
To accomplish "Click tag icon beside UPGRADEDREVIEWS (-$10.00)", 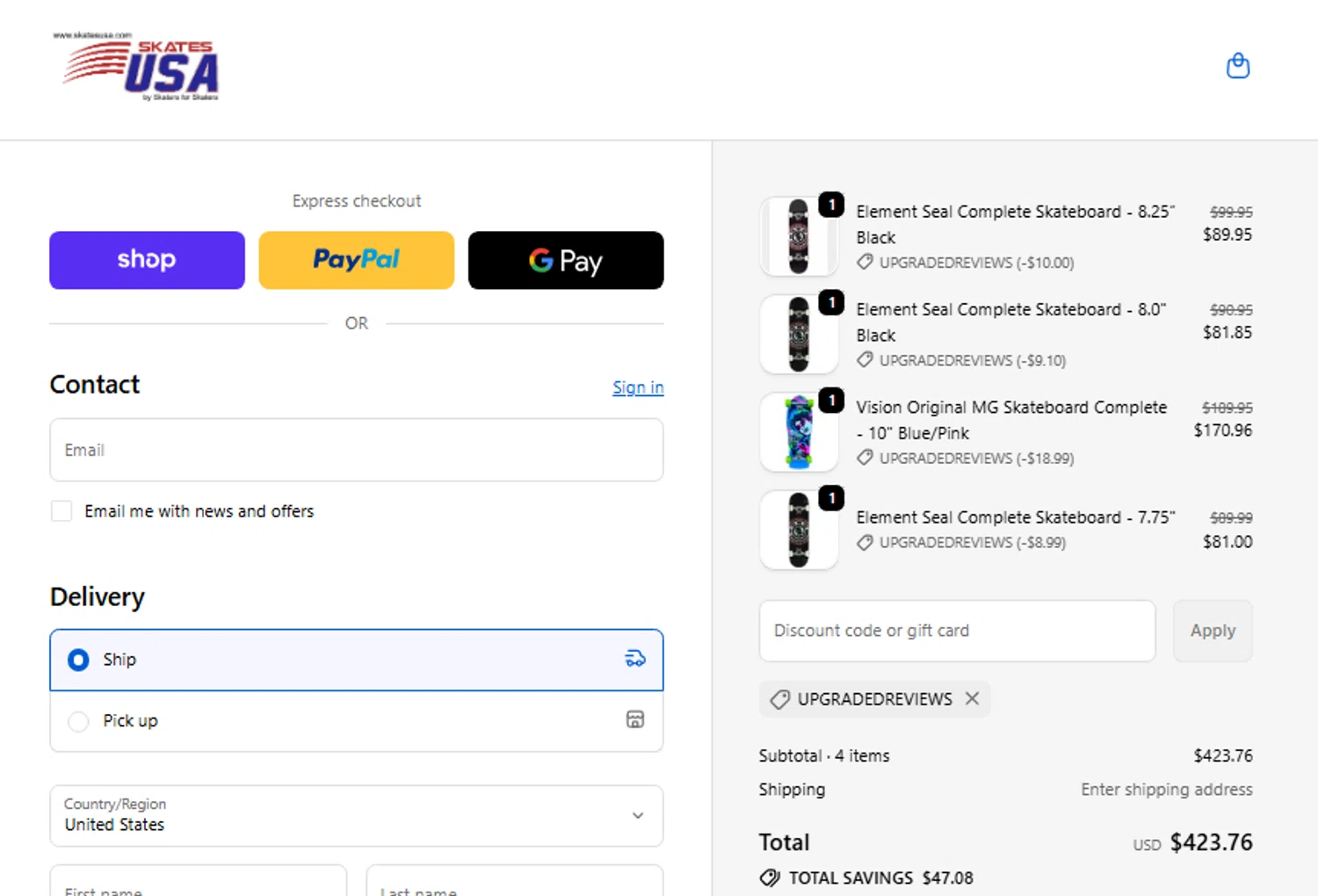I will [865, 262].
